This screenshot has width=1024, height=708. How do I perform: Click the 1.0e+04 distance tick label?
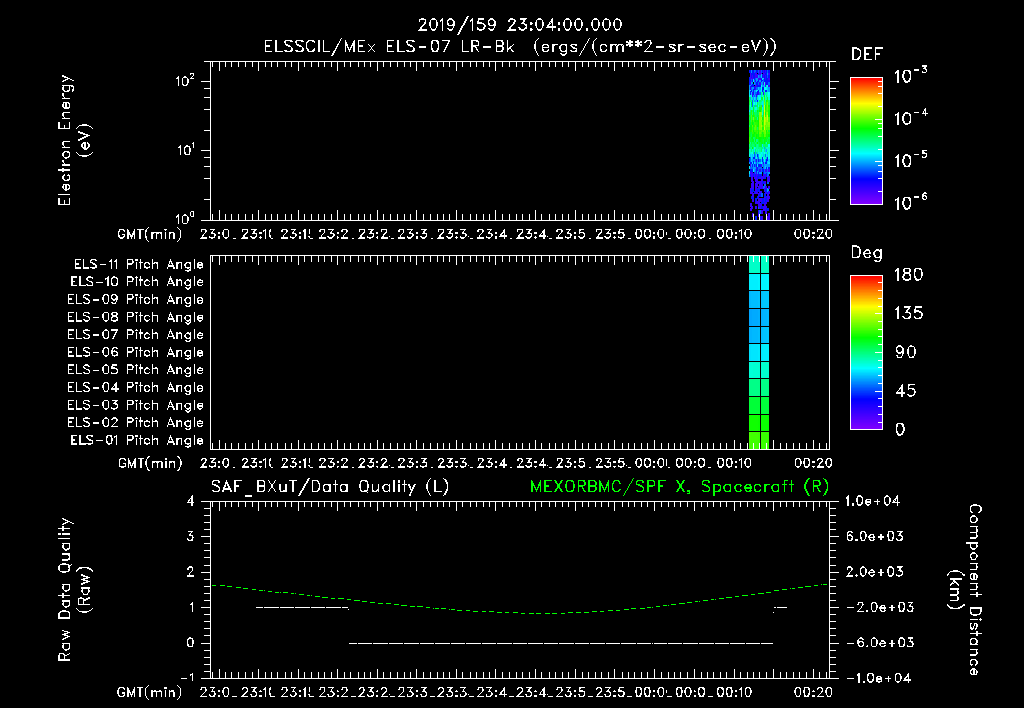tap(872, 501)
